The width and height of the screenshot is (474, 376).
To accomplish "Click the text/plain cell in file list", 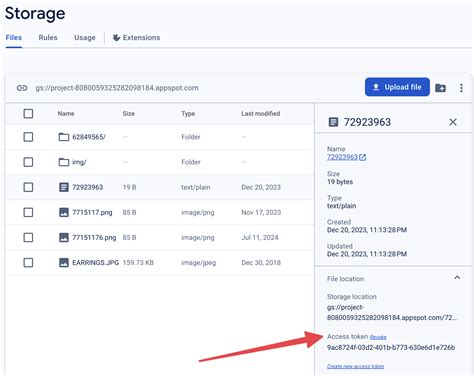I will [x=196, y=187].
